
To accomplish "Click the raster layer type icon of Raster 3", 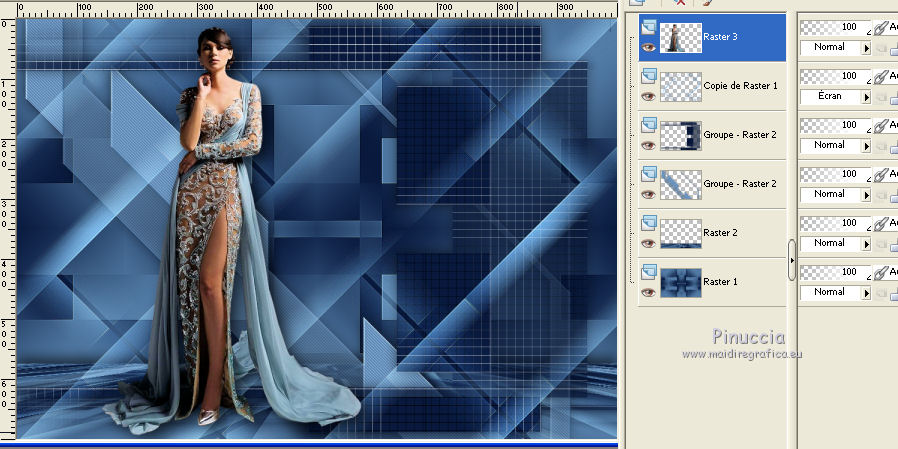I will coord(649,27).
